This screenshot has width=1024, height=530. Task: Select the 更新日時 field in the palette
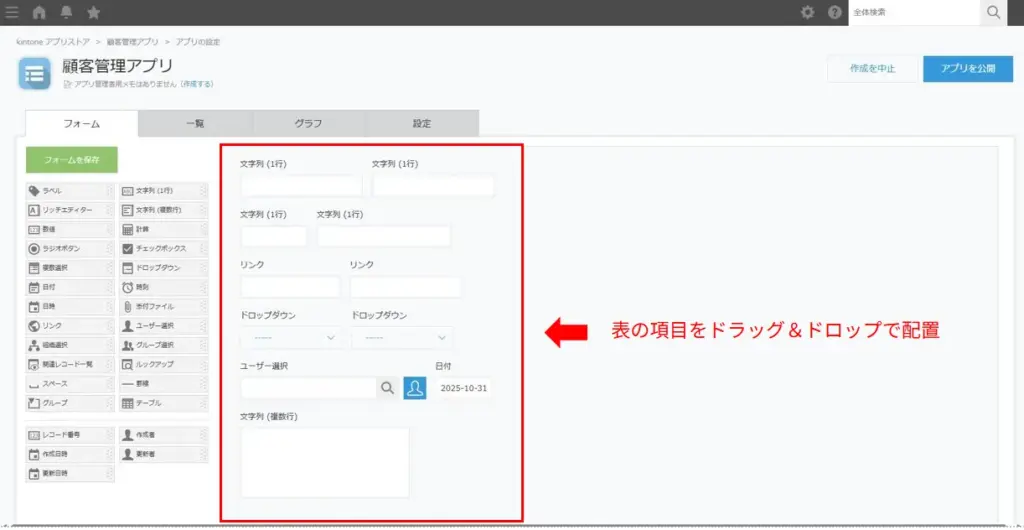(71, 473)
